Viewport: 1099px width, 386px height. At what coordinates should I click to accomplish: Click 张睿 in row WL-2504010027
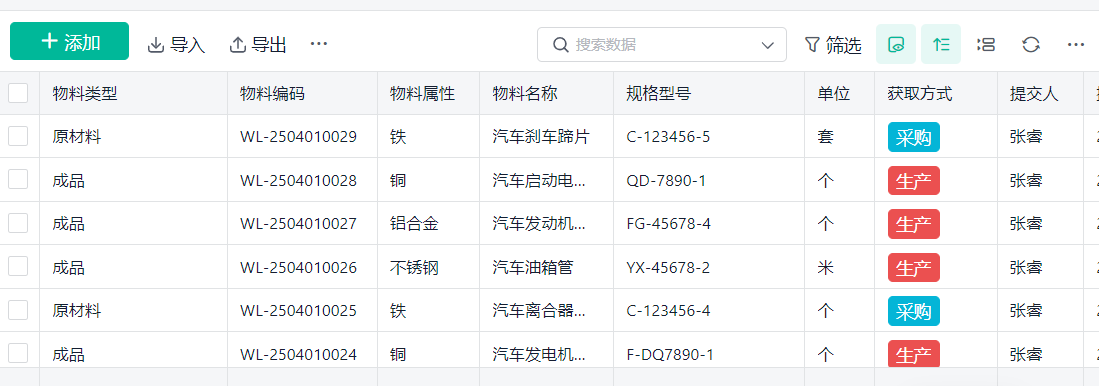1025,223
